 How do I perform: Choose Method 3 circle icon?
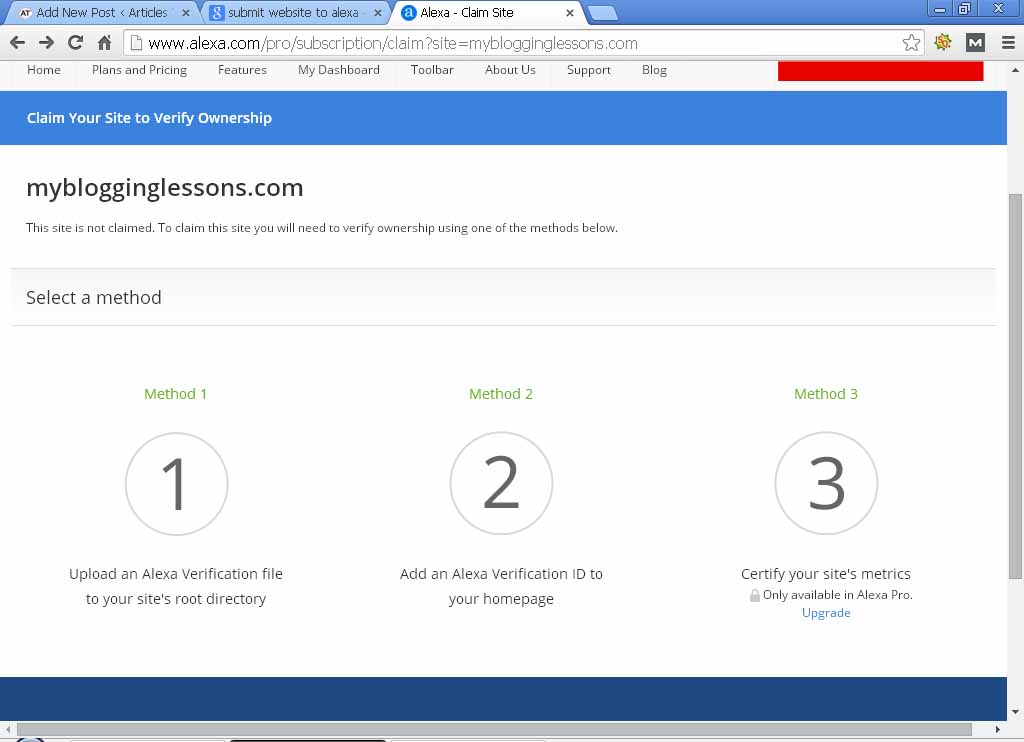coord(826,483)
